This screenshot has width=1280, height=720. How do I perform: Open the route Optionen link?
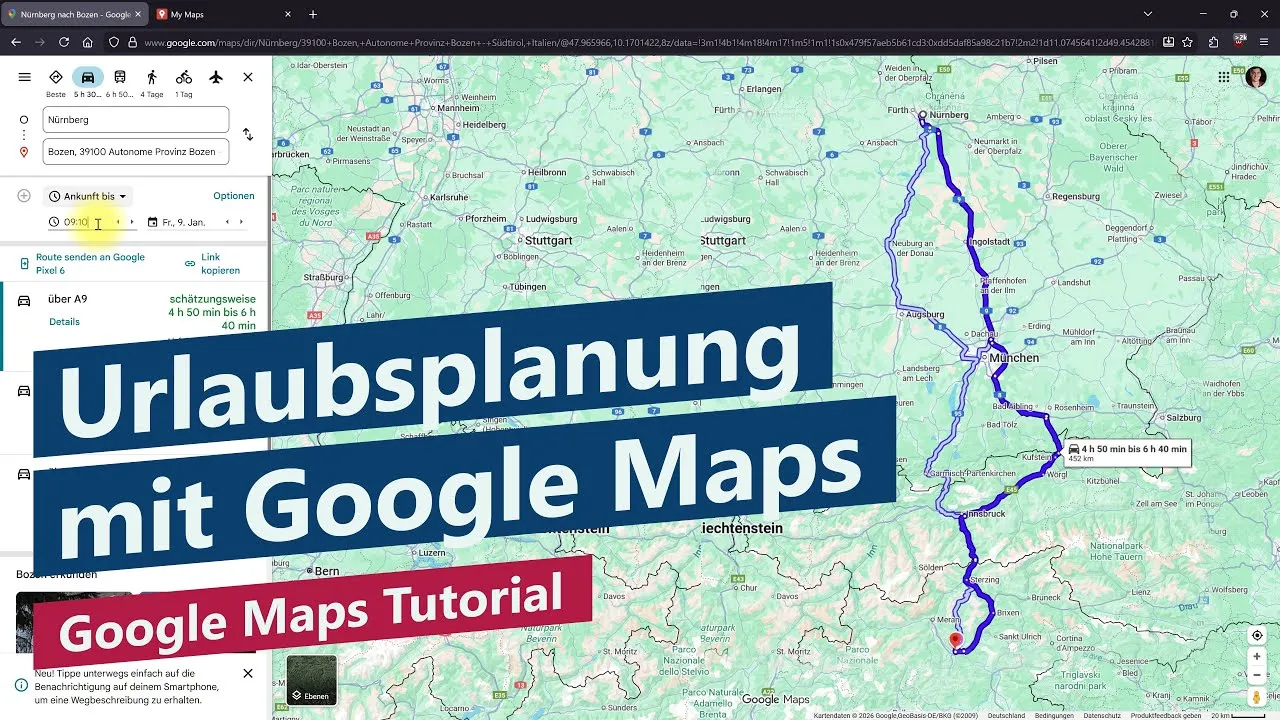click(x=233, y=196)
